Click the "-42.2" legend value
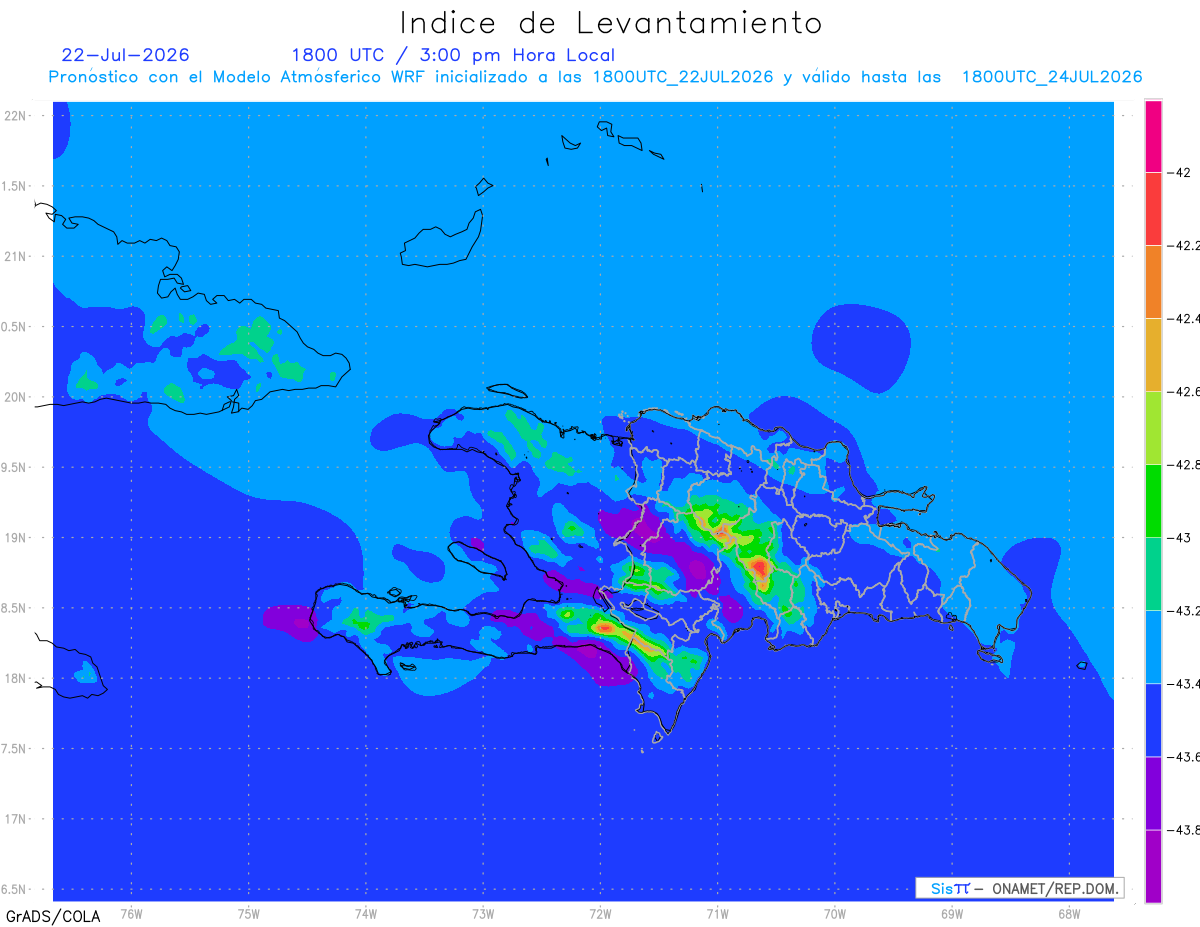The height and width of the screenshot is (927, 1200). pos(1184,245)
